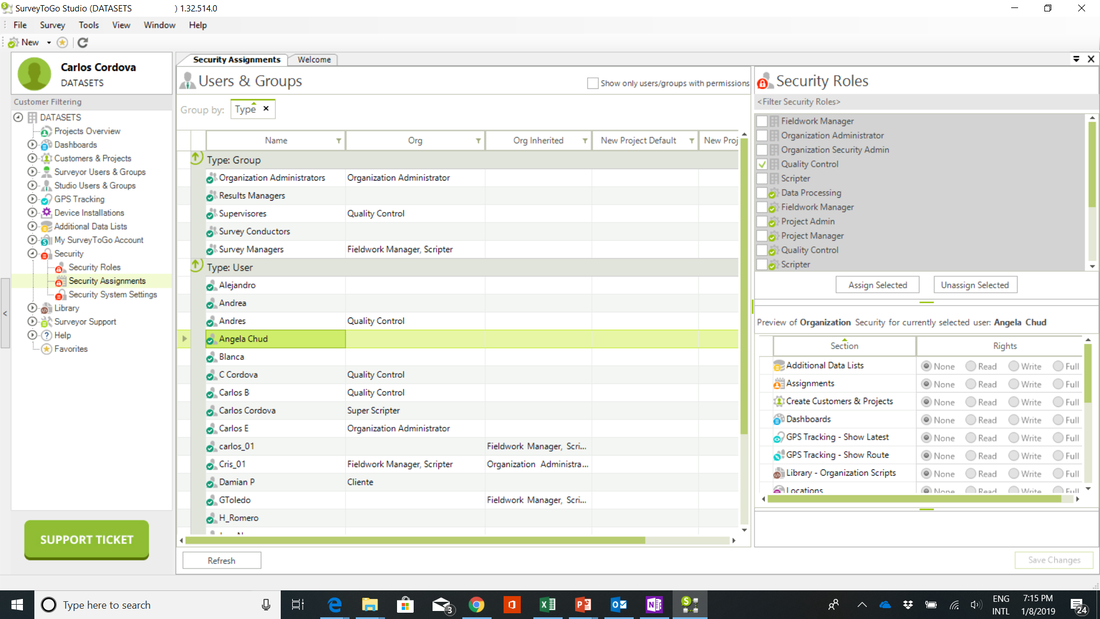
Task: Click the Name column filter icon
Action: tap(338, 141)
